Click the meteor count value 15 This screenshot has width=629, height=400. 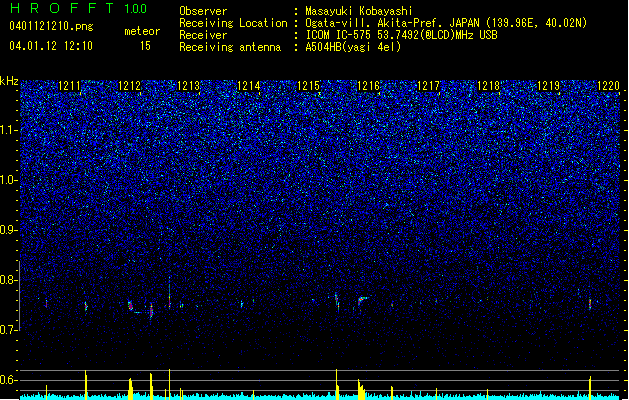pos(145,46)
